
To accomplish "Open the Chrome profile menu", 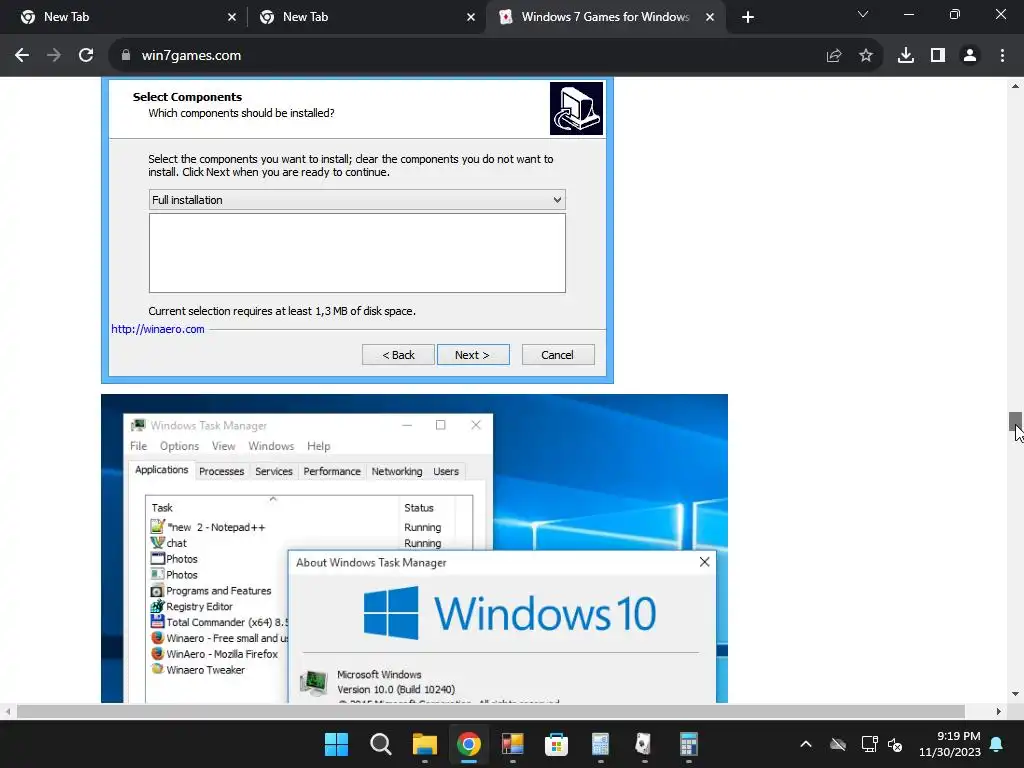I will pos(970,56).
